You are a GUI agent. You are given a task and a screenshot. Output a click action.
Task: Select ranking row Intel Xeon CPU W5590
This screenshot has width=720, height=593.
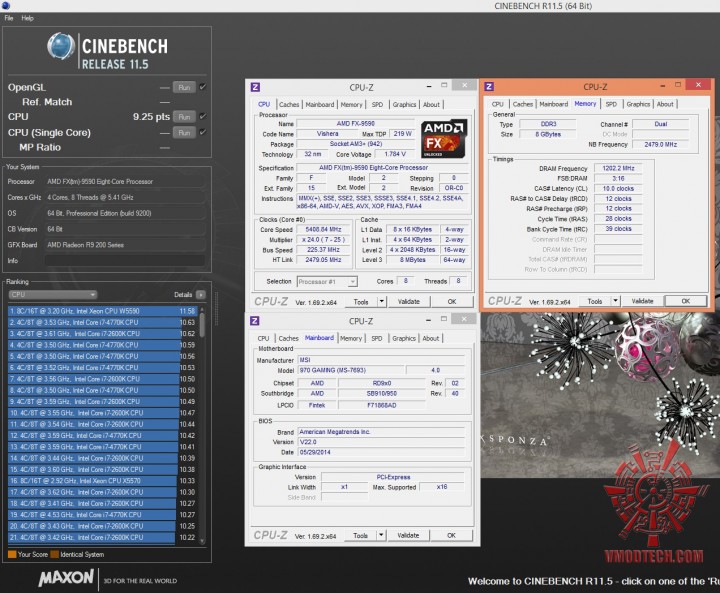(102, 311)
